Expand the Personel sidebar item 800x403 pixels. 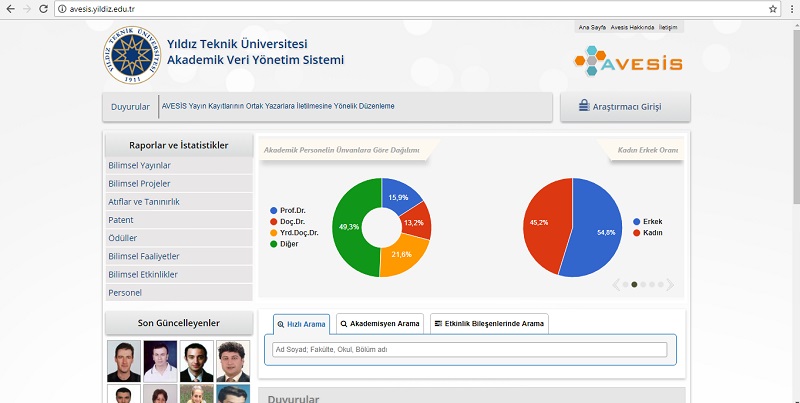click(125, 292)
